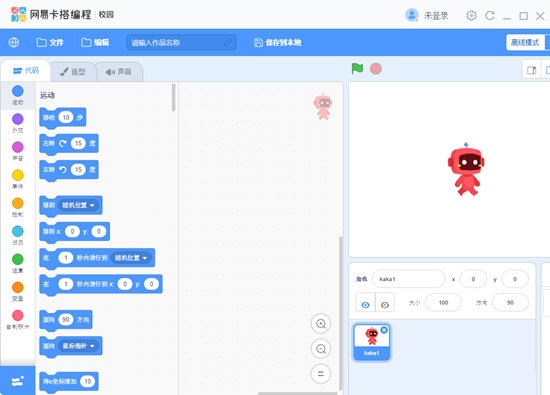Click the block palette vertical scrollbar

tap(173, 97)
